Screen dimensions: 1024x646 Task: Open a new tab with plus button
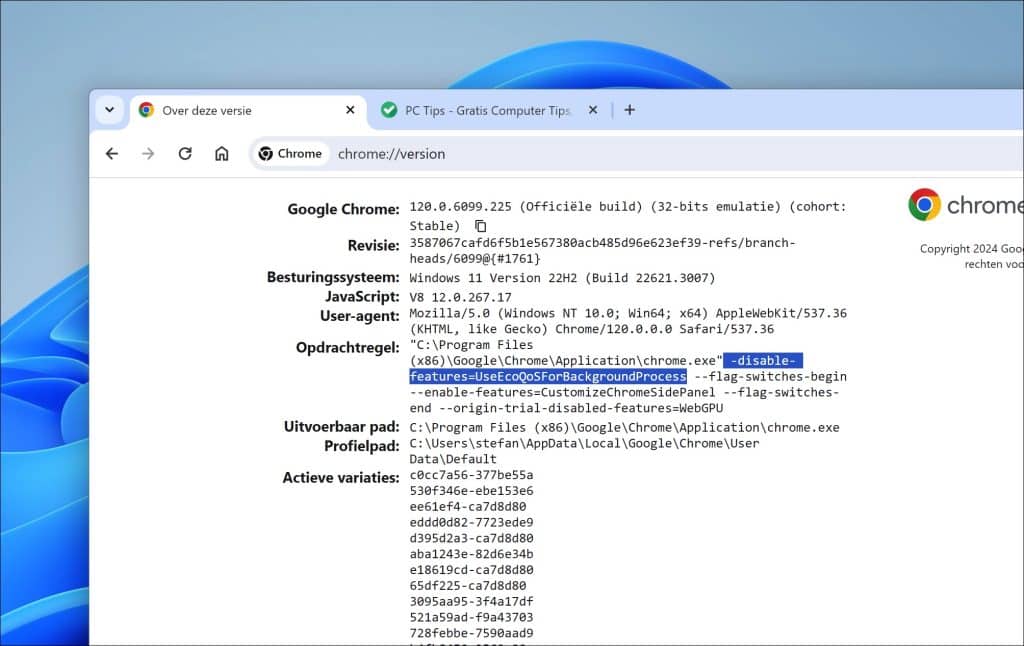pos(630,110)
